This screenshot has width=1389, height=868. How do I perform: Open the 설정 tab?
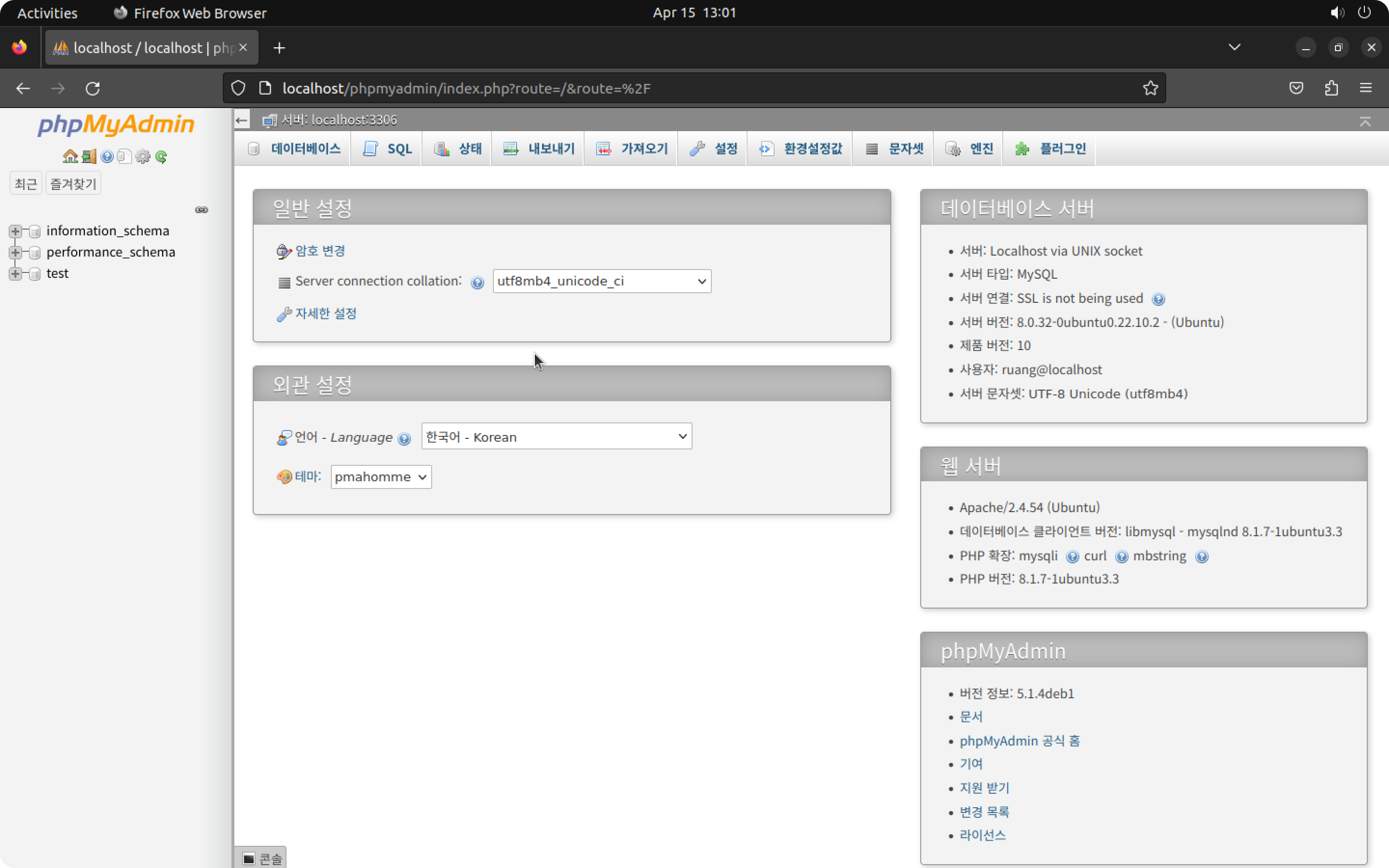click(713, 149)
